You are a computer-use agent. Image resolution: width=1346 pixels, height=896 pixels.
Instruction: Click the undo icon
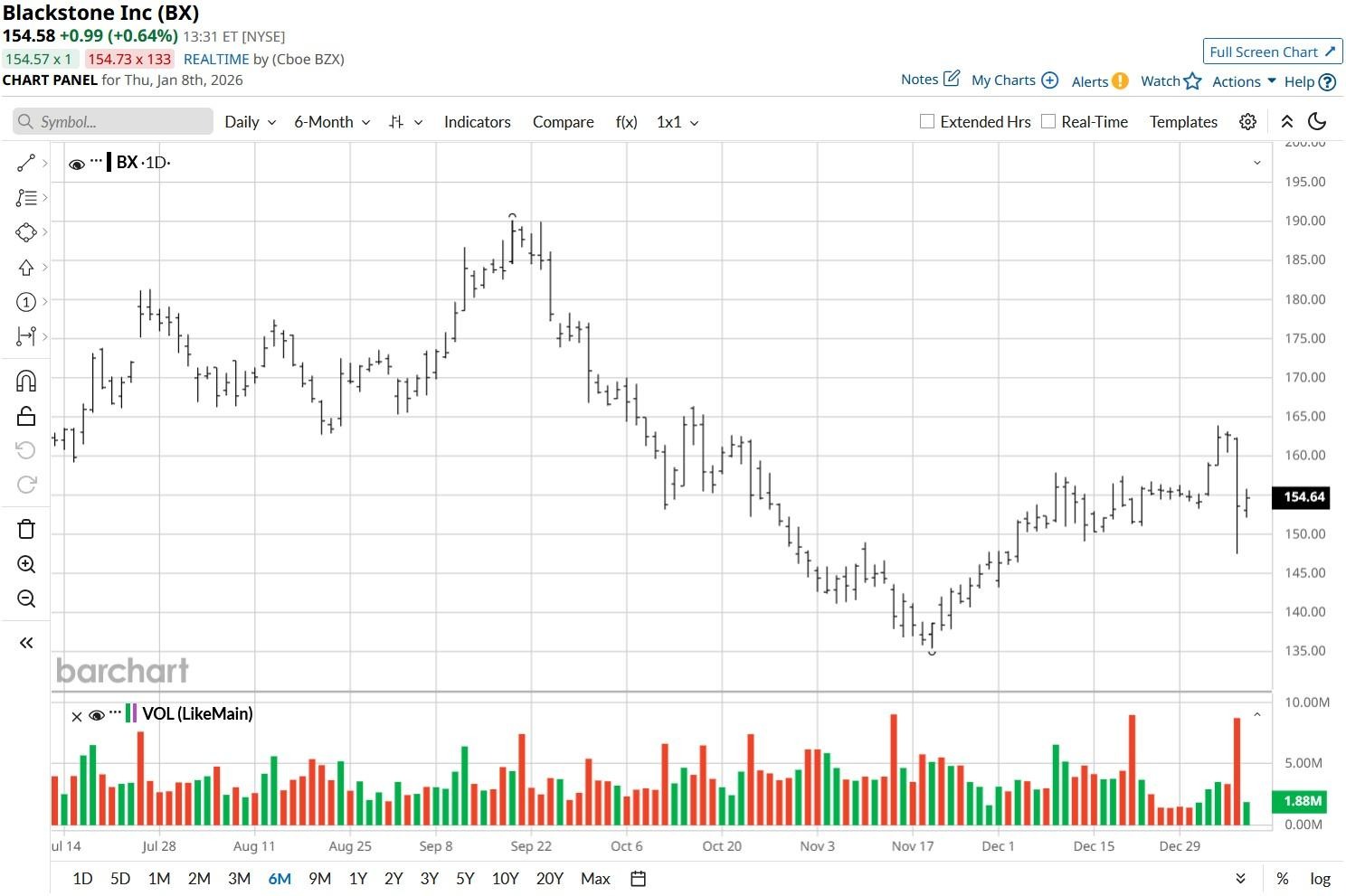tap(26, 450)
